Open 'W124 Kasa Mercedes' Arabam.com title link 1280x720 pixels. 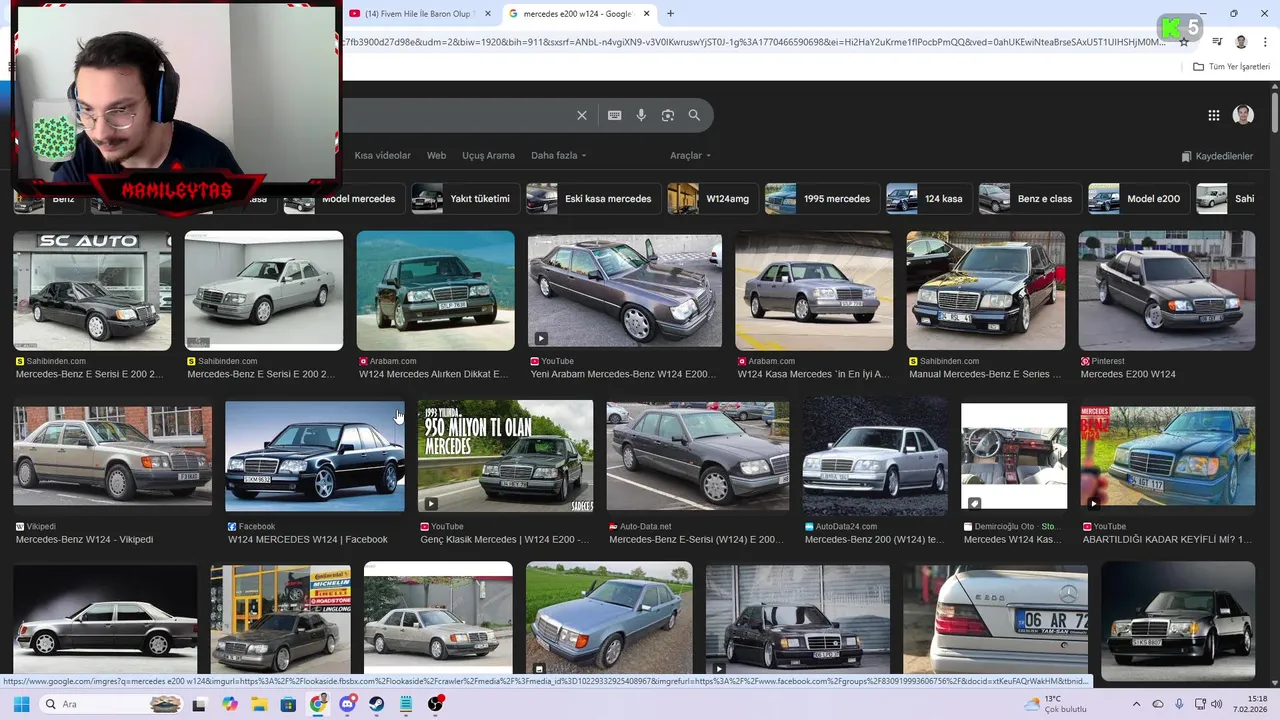tap(813, 374)
